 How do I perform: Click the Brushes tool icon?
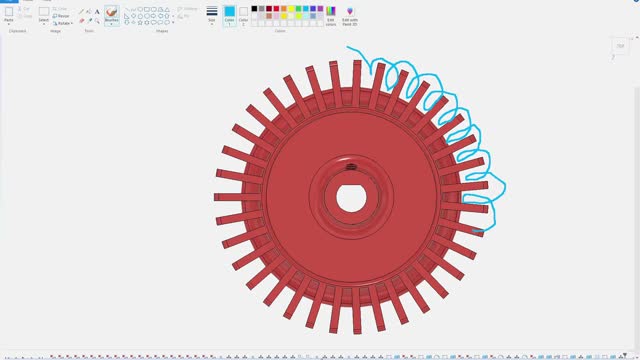pos(112,11)
